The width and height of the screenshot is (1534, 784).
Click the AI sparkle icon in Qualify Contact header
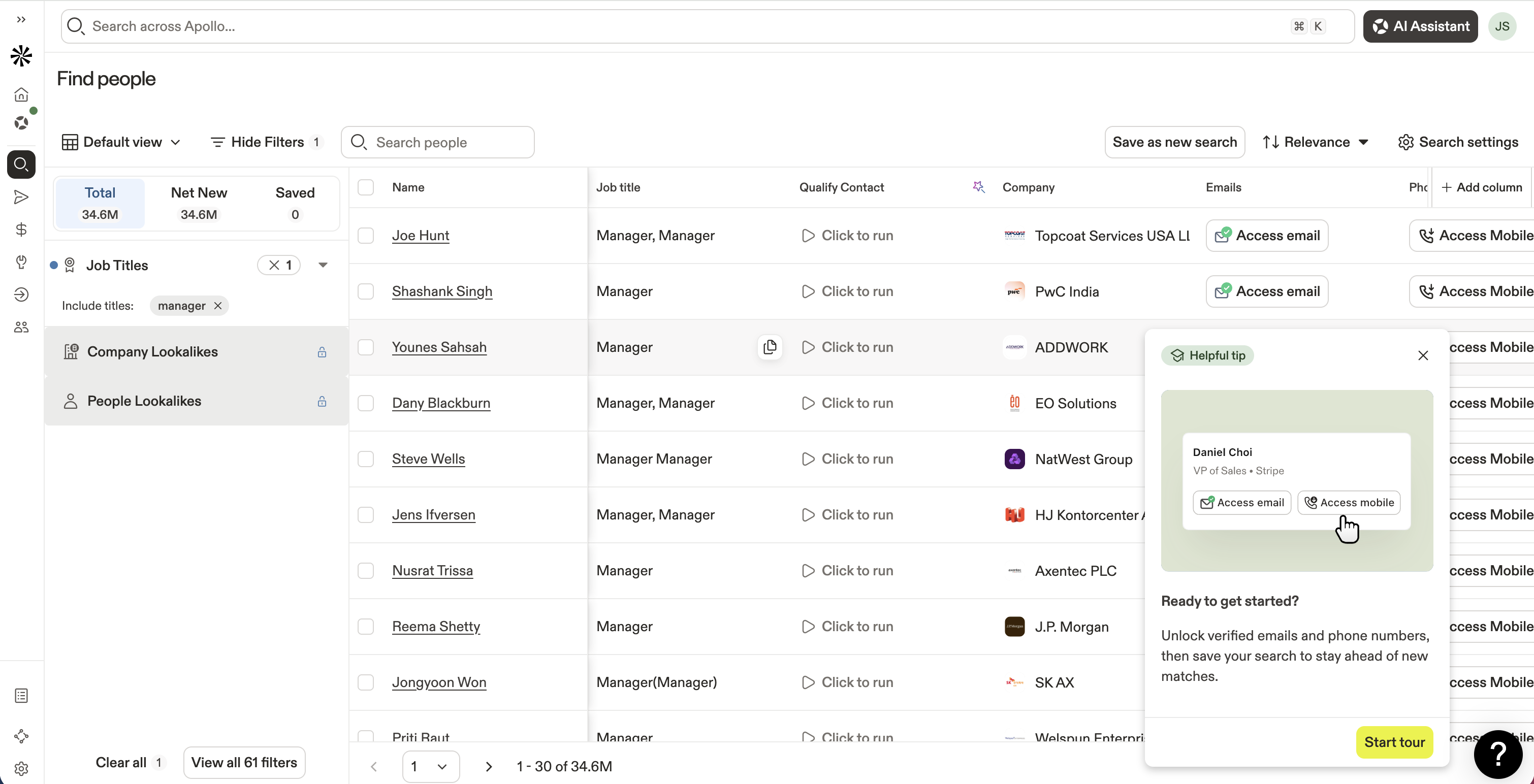point(978,187)
